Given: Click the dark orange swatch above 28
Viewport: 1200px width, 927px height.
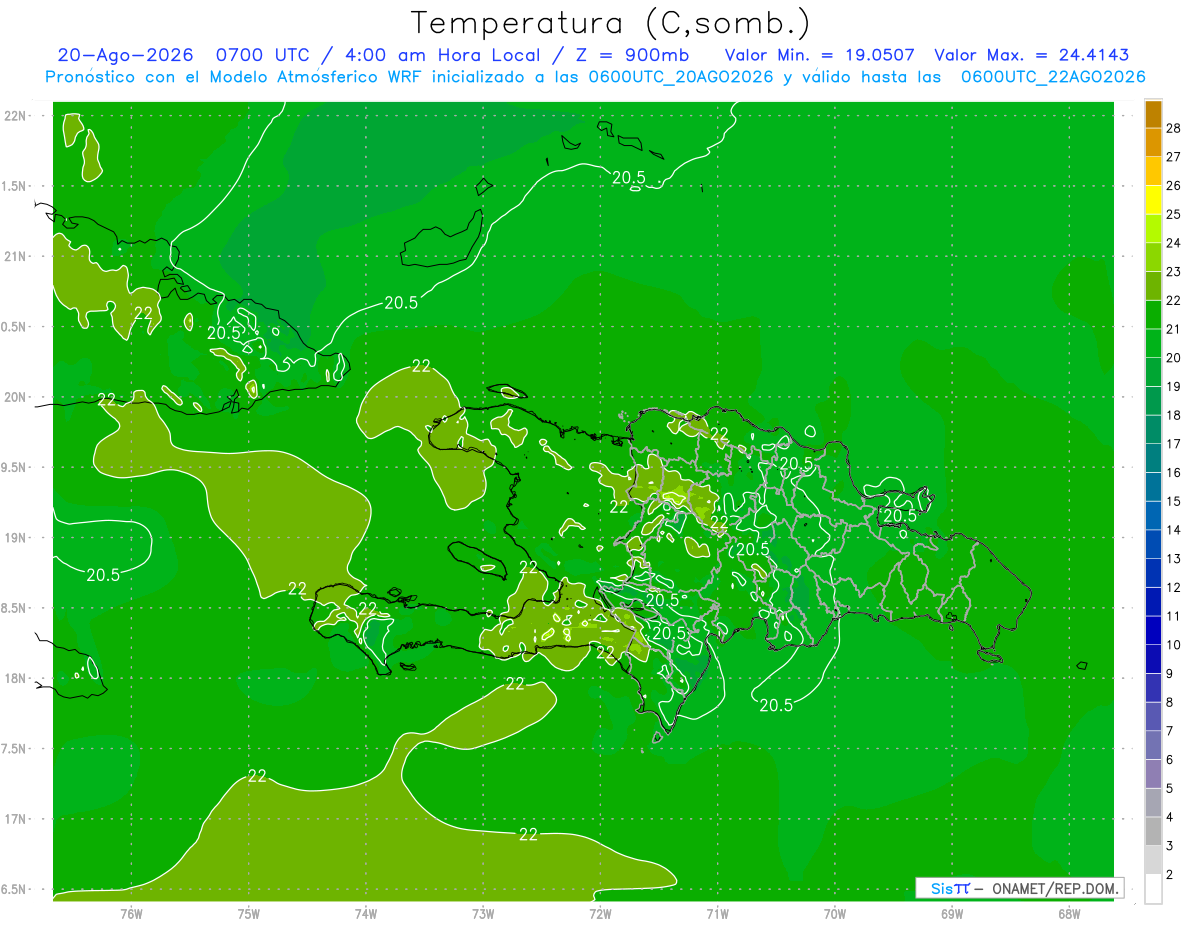Looking at the screenshot, I should [1153, 114].
